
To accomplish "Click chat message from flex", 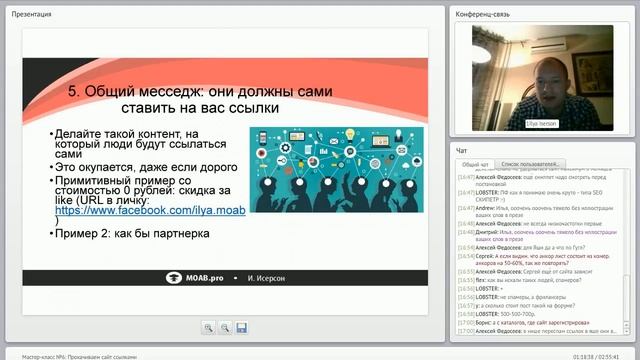I will (520, 280).
